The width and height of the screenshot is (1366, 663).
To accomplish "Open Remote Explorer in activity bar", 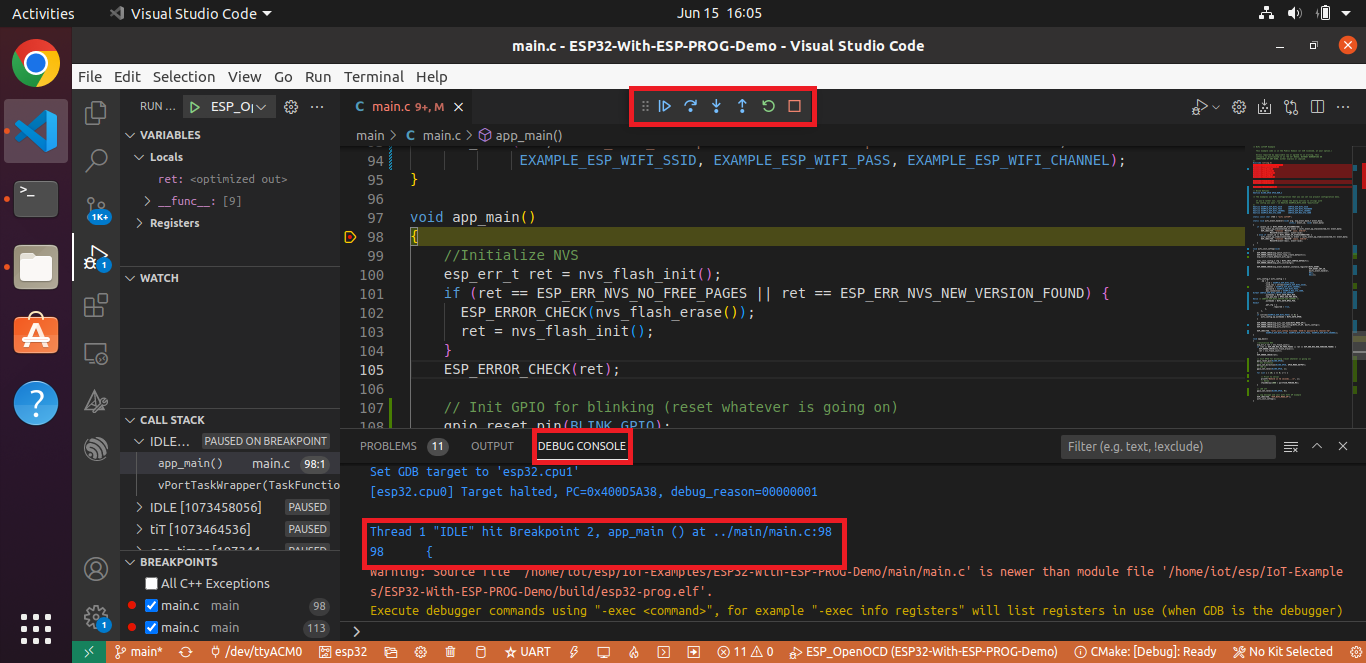I will (96, 353).
